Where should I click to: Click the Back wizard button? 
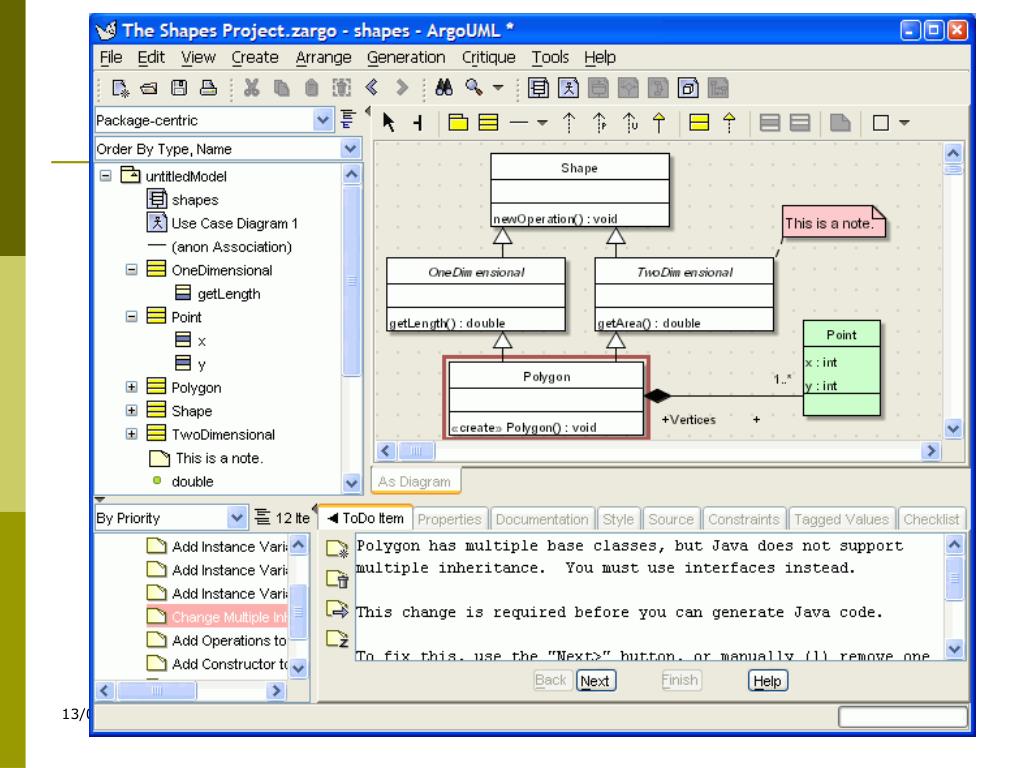[x=551, y=680]
